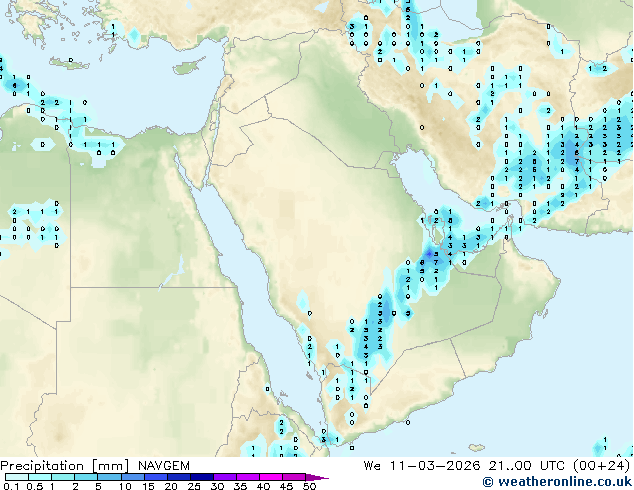
Task: Select the 1–2 mm legend color swatch
Action: 63,477
